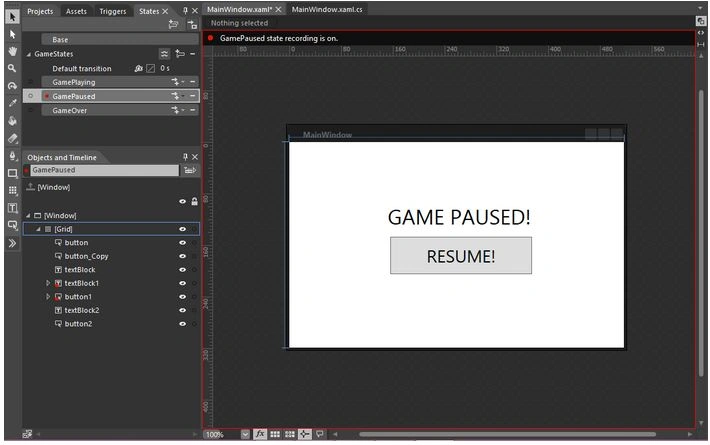This screenshot has width=710, height=445.
Task: Select the Gradient tool in toolbar
Action: click(x=12, y=139)
